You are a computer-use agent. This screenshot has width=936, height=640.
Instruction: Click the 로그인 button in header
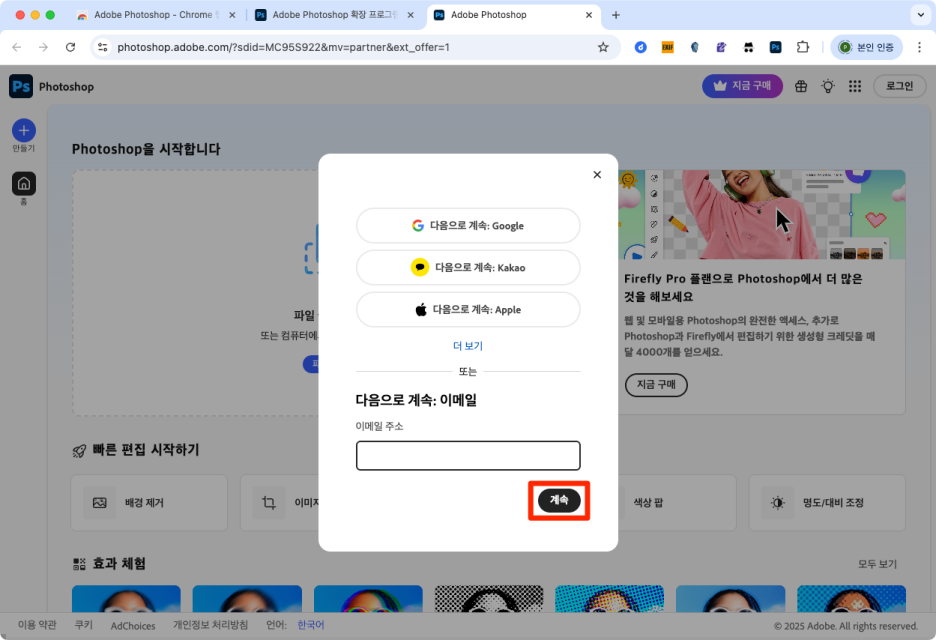pos(900,86)
